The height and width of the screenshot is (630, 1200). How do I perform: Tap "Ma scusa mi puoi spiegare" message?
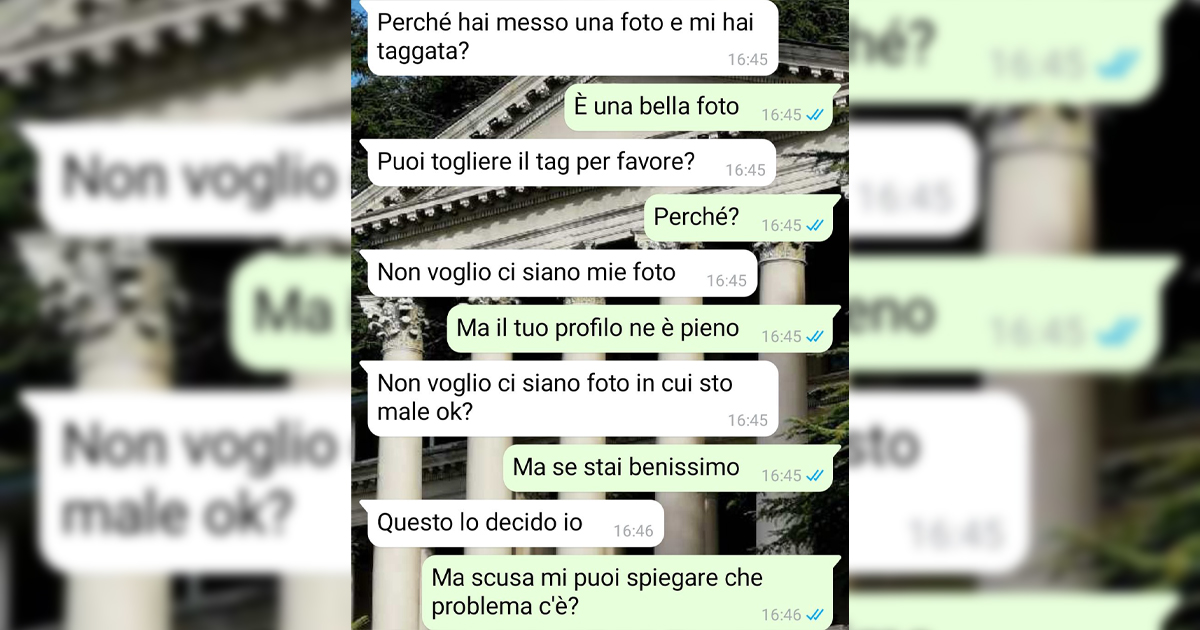point(628,593)
